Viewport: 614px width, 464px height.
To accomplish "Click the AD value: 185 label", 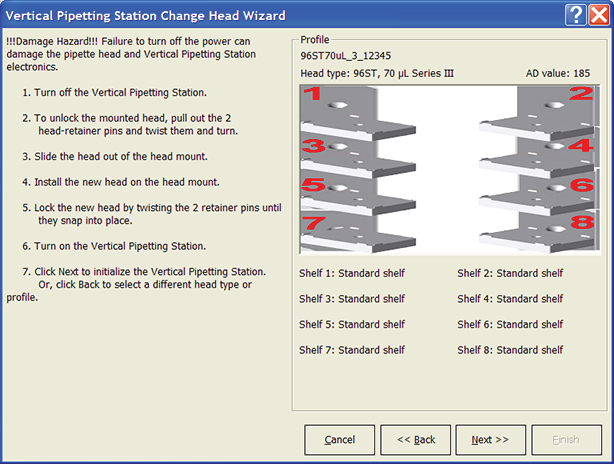I will point(558,74).
